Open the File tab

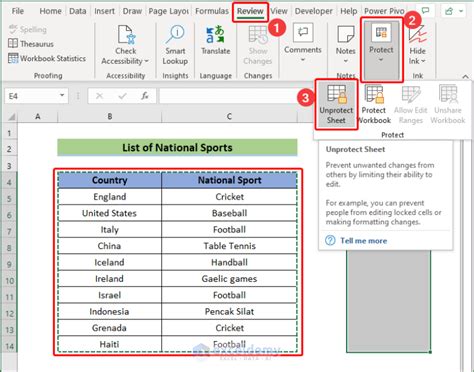(18, 11)
